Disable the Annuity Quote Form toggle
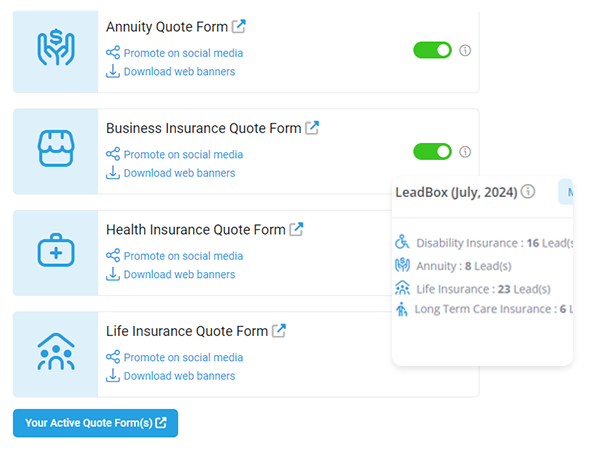Screen dimensions: 596x454 pos(432,50)
